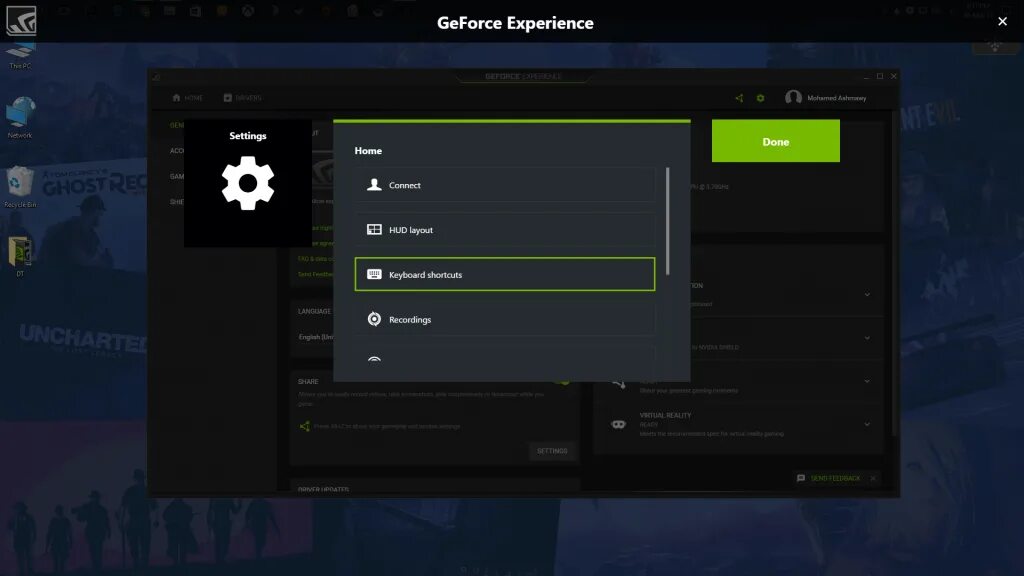
Task: Open the Home tab in the GeForce Experience window
Action: pos(187,98)
